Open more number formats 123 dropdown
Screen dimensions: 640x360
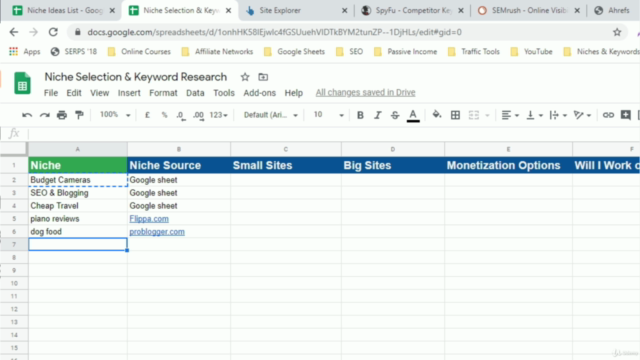218,115
